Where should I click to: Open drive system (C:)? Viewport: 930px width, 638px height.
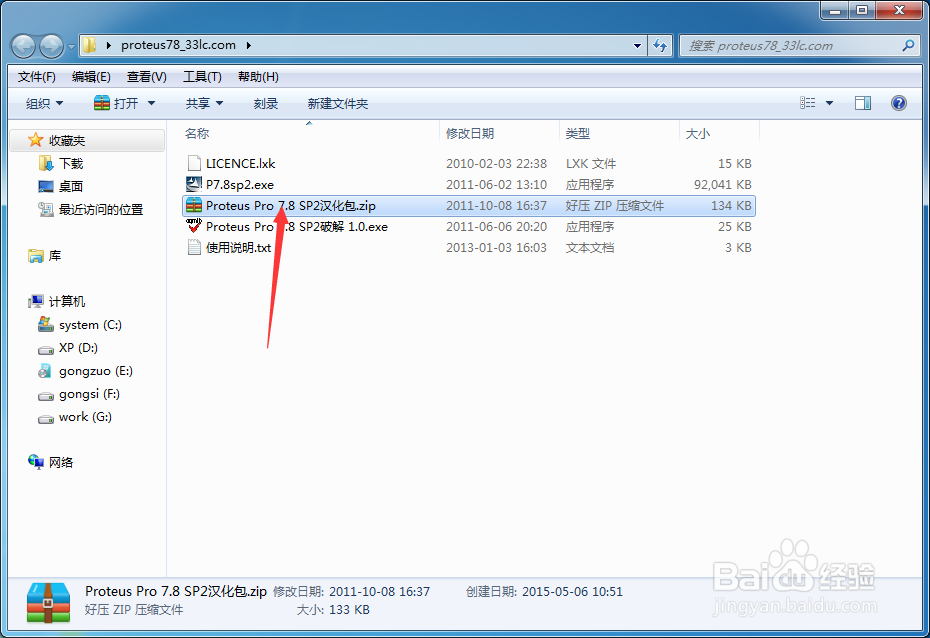[x=90, y=324]
